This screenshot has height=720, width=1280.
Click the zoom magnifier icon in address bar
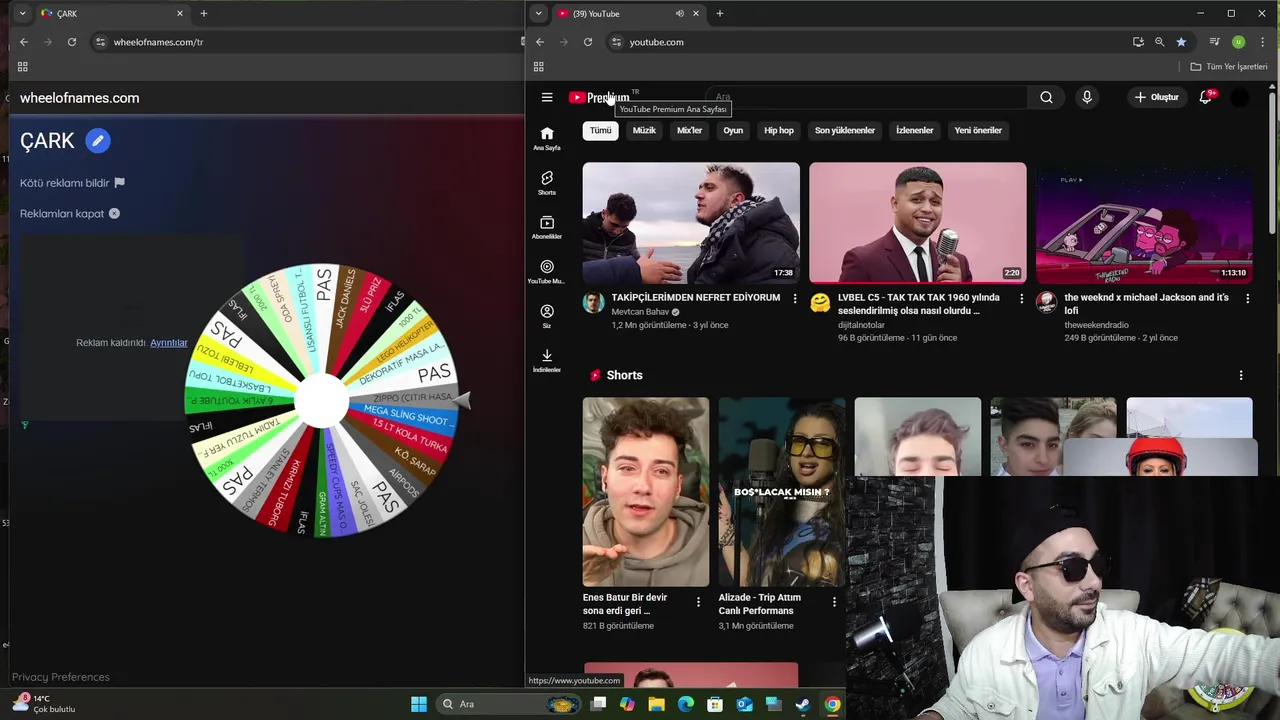[1159, 42]
